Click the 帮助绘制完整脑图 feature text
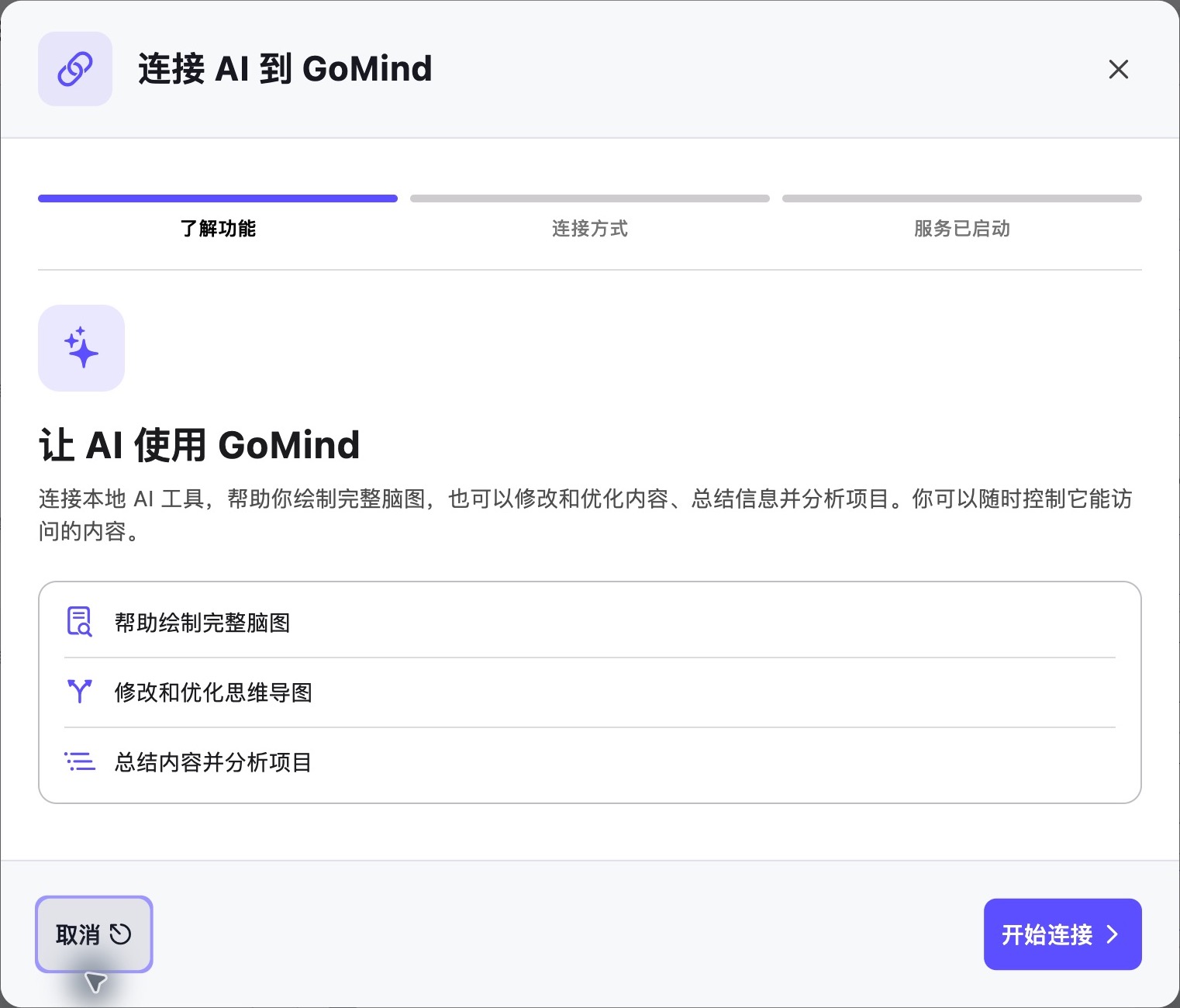Screen dimensions: 1180x1008 tap(202, 623)
